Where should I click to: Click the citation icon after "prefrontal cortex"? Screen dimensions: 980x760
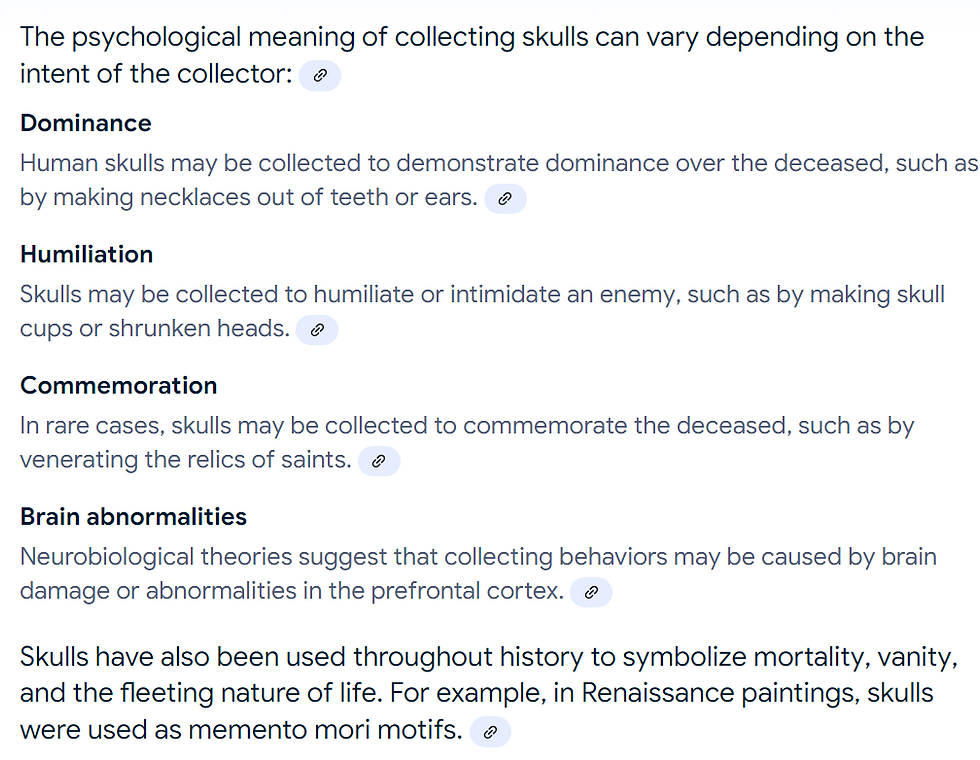tap(591, 592)
